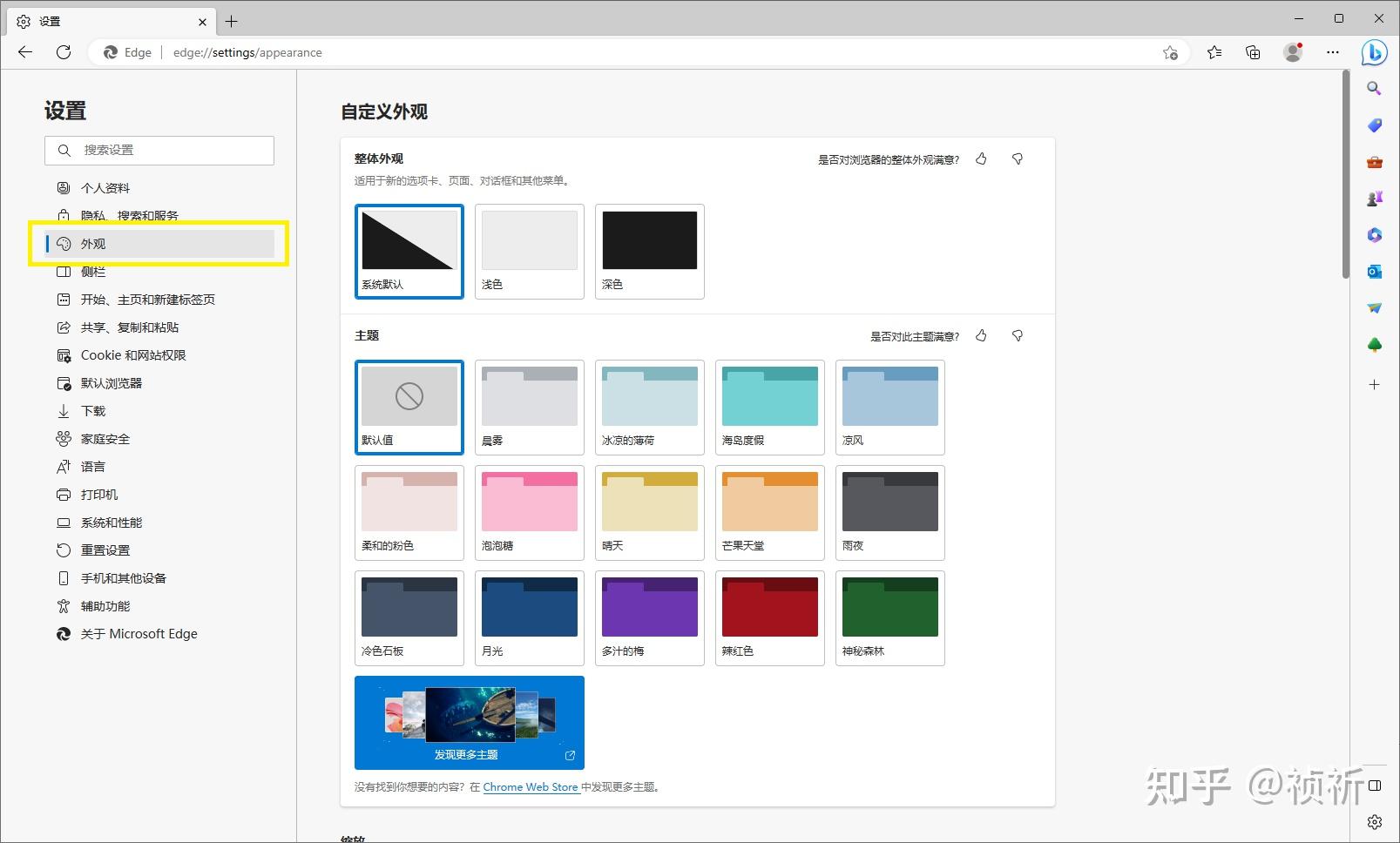This screenshot has height=843, width=1400.
Task: Click the profile avatar icon
Action: click(1293, 52)
